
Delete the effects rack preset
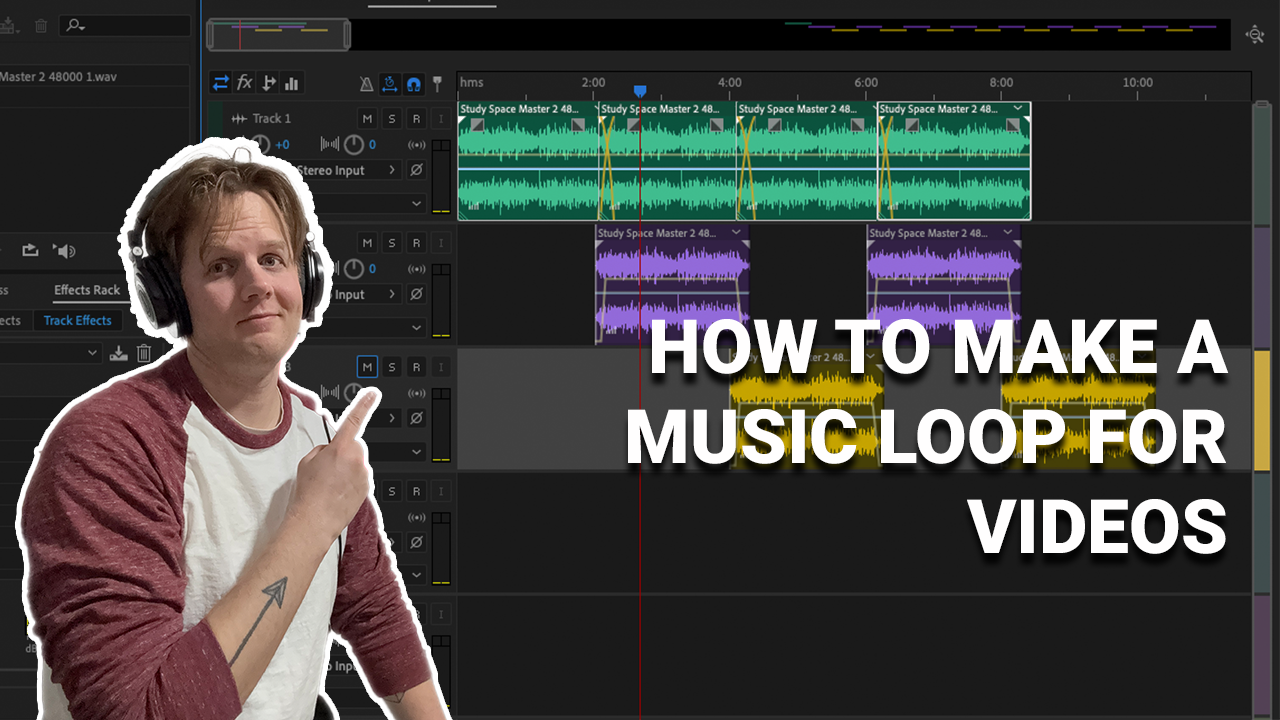click(144, 352)
